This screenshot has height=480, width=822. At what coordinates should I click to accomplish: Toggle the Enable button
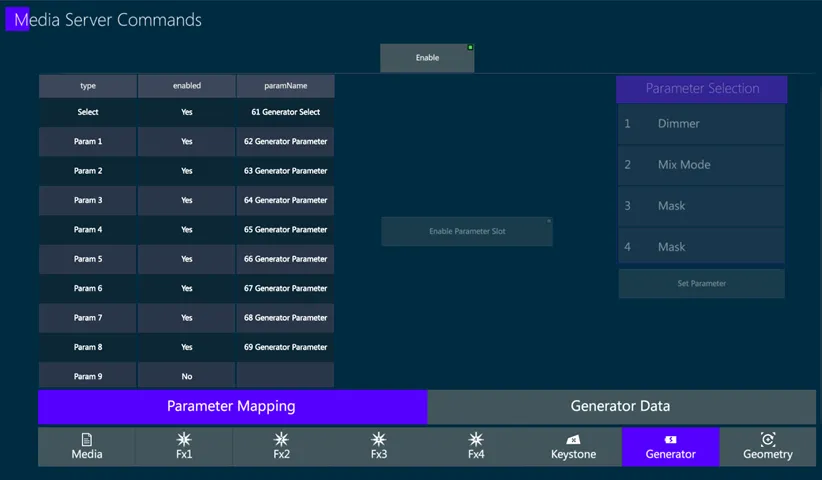click(427, 58)
